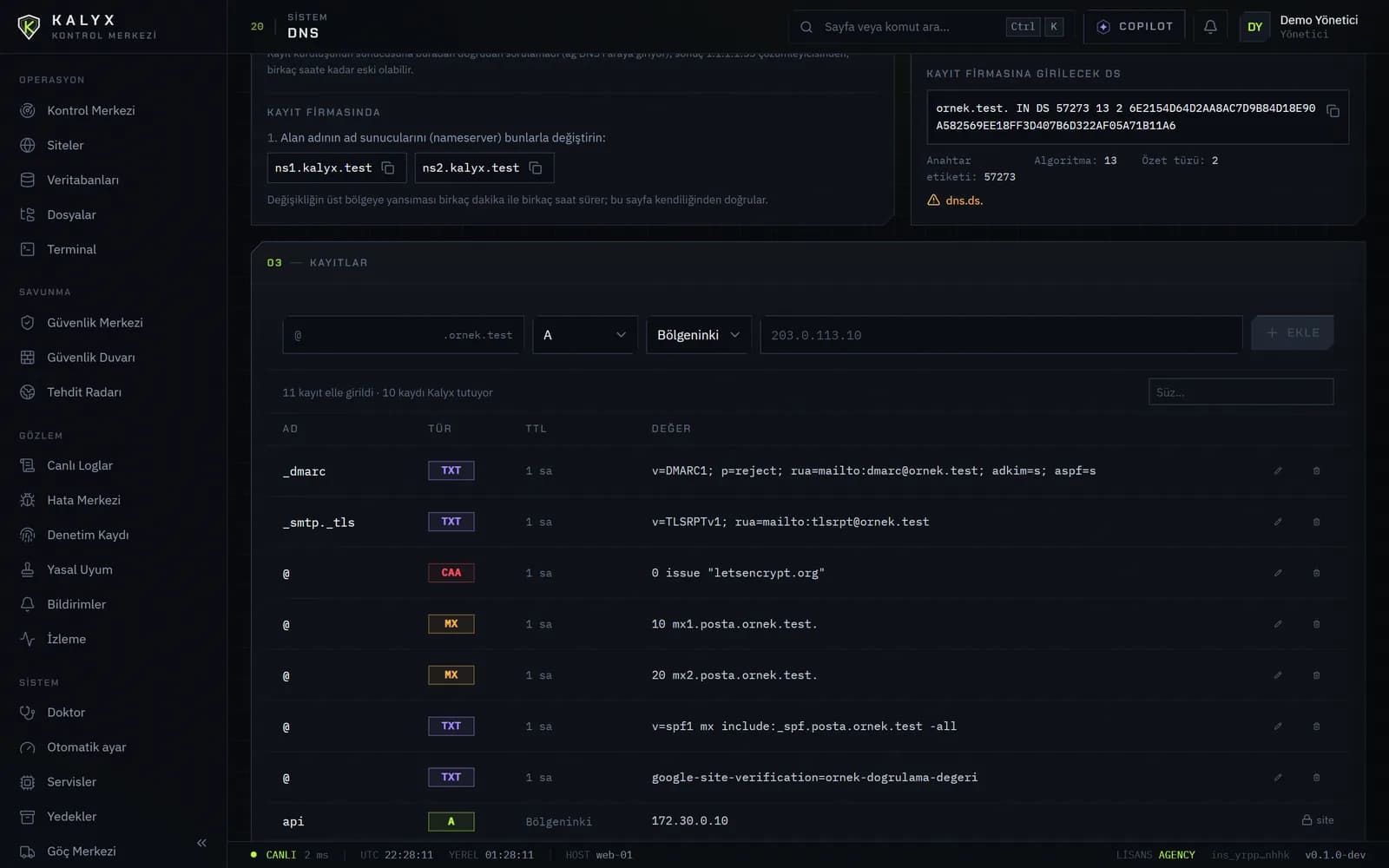This screenshot has width=1389, height=868.
Task: Copy the DS record value
Action: click(x=1333, y=112)
